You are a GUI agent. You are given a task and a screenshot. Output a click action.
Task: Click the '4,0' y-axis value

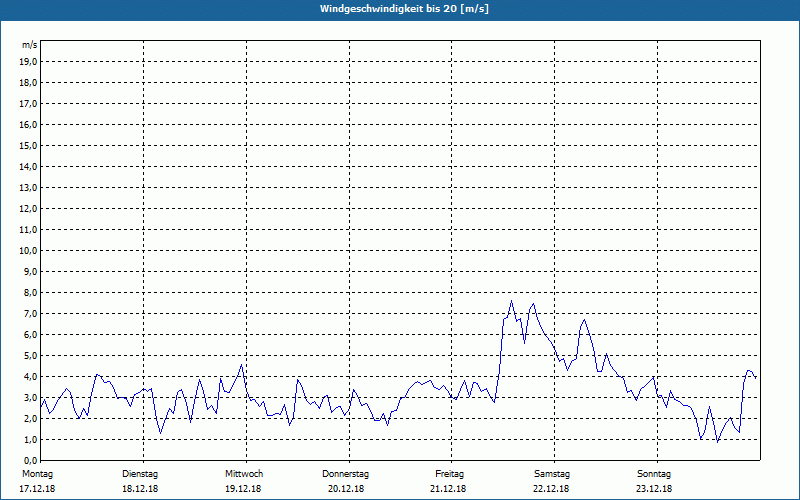30,377
